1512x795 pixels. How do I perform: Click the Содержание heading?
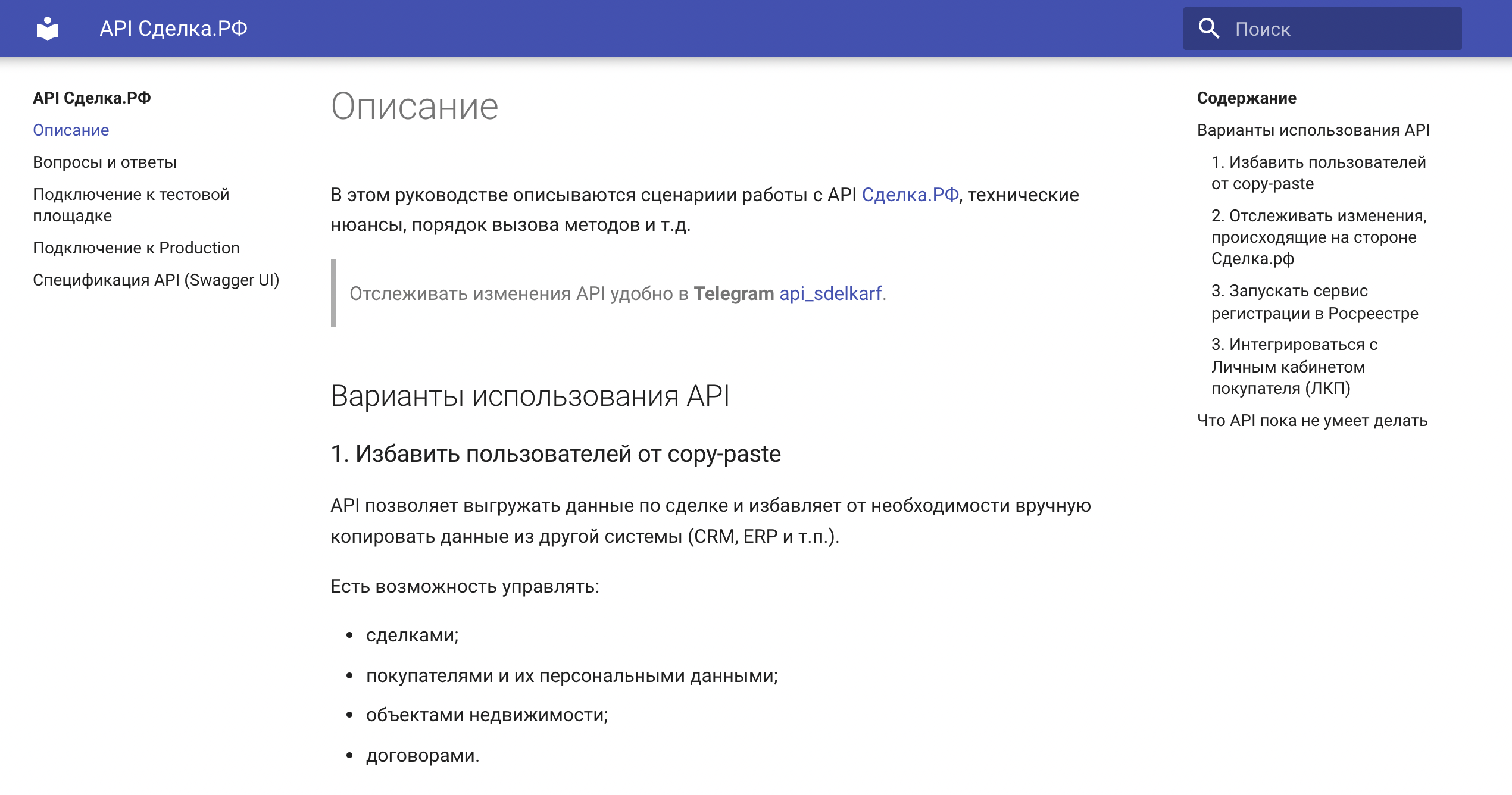tap(1247, 98)
